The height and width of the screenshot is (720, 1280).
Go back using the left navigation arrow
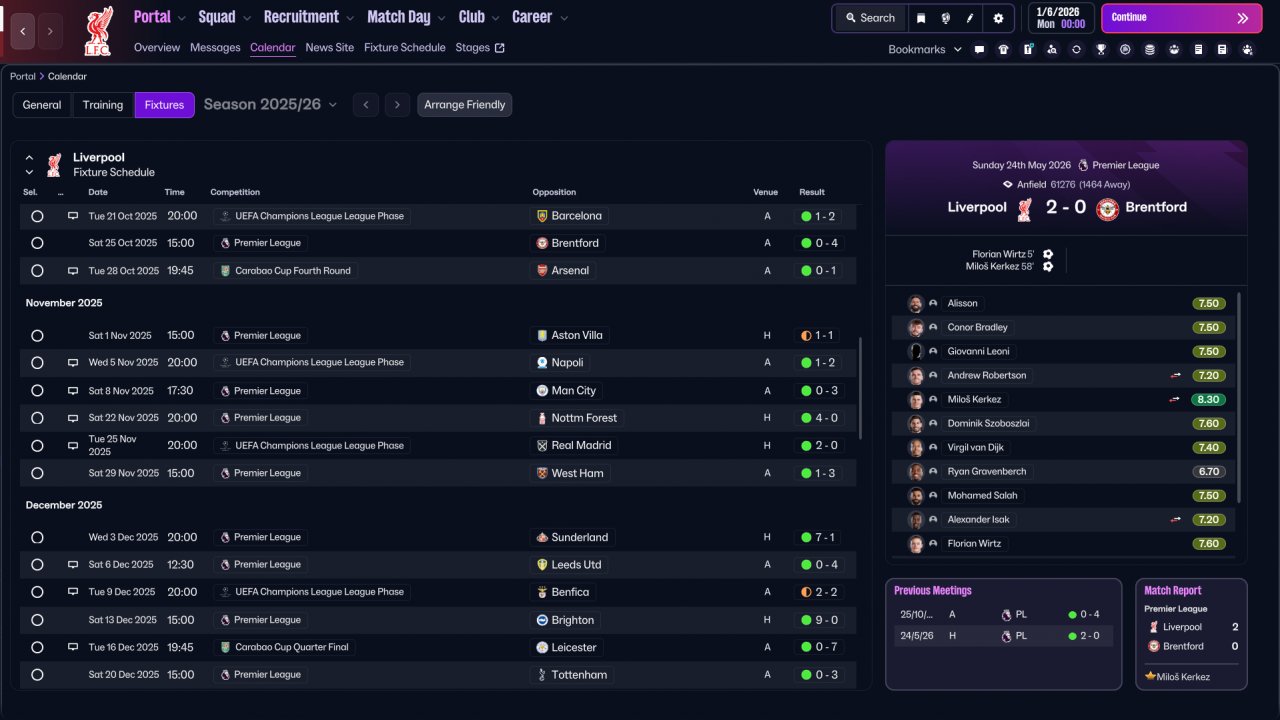(24, 31)
